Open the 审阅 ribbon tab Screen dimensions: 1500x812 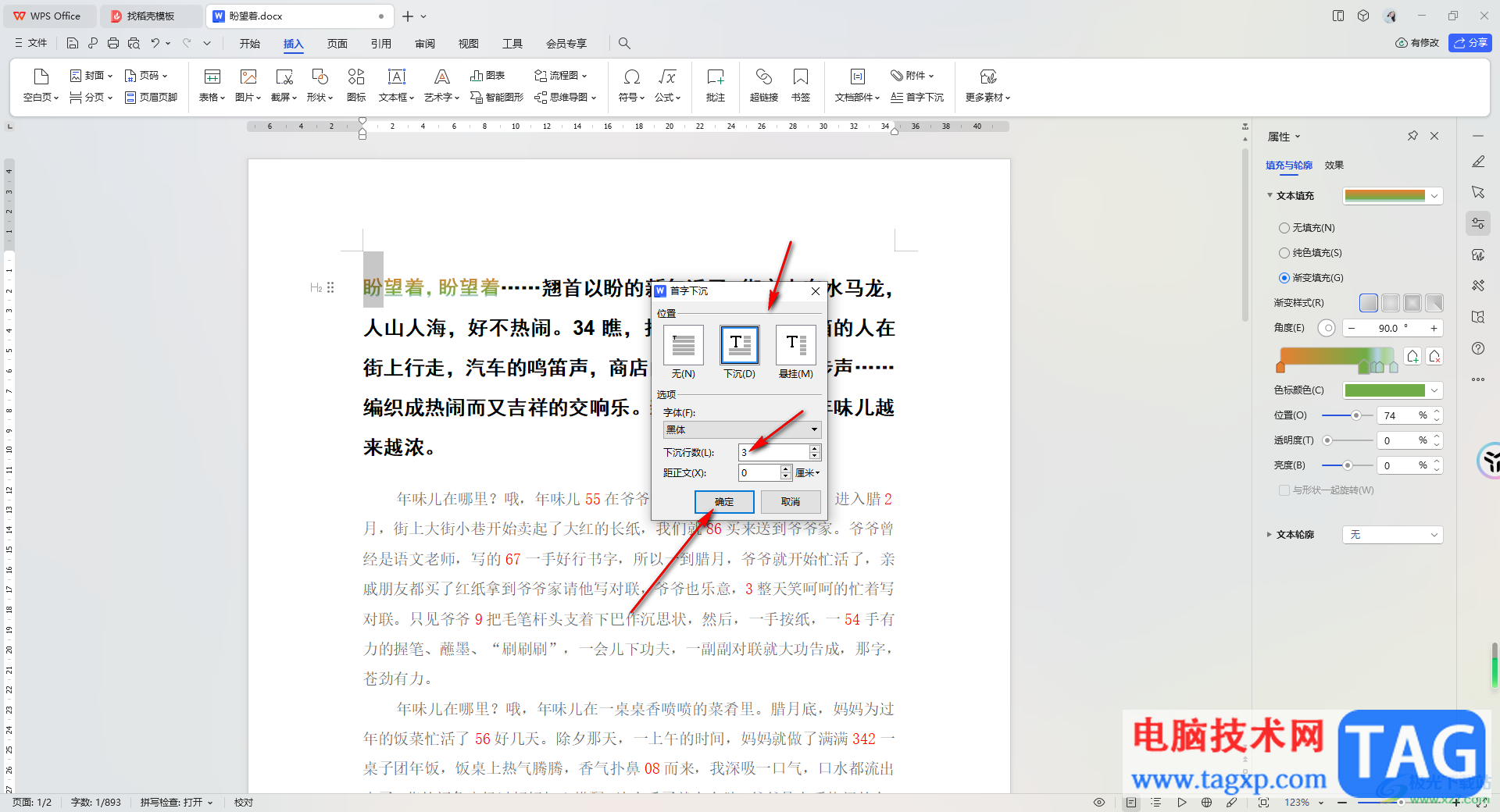(425, 44)
